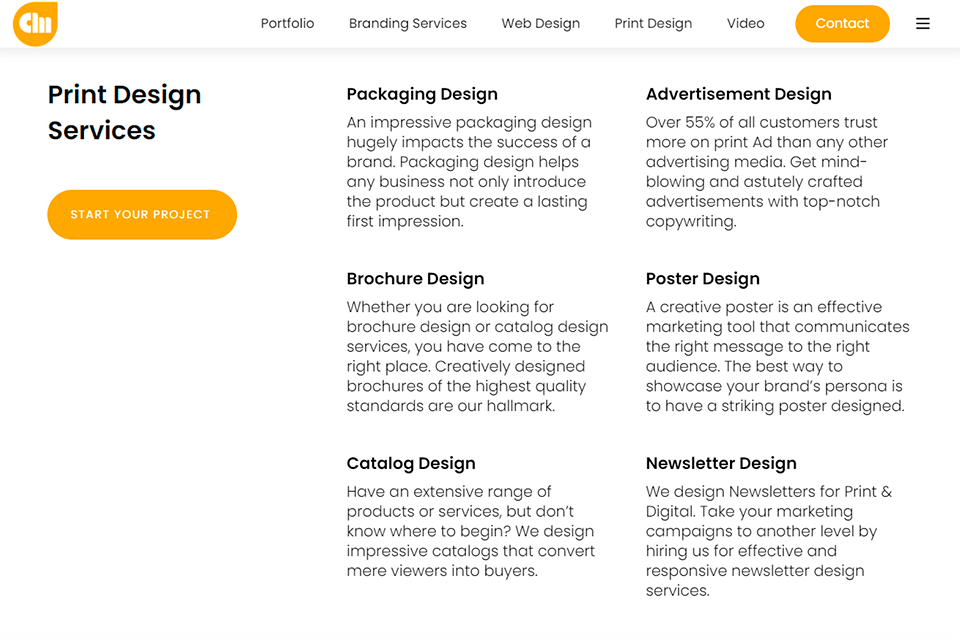Click the Poster Design description text
Screen dimensions: 960x640
776,357
